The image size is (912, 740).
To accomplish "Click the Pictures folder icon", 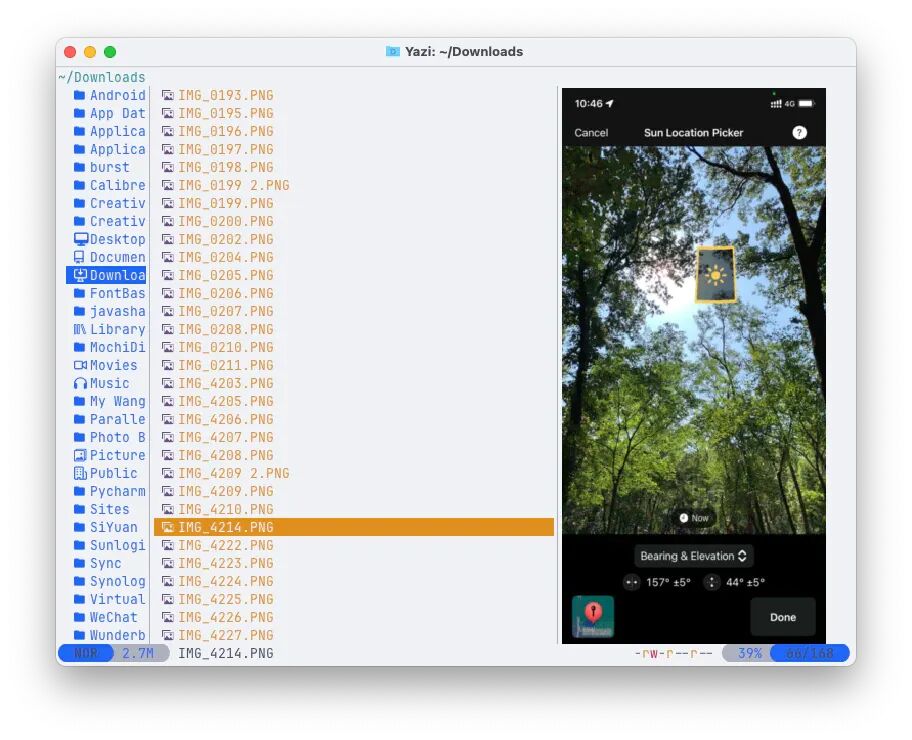I will pyautogui.click(x=80, y=455).
